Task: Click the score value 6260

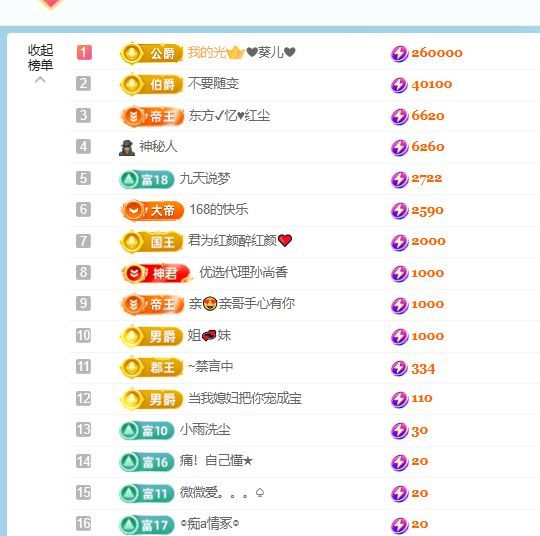Action: pyautogui.click(x=428, y=147)
